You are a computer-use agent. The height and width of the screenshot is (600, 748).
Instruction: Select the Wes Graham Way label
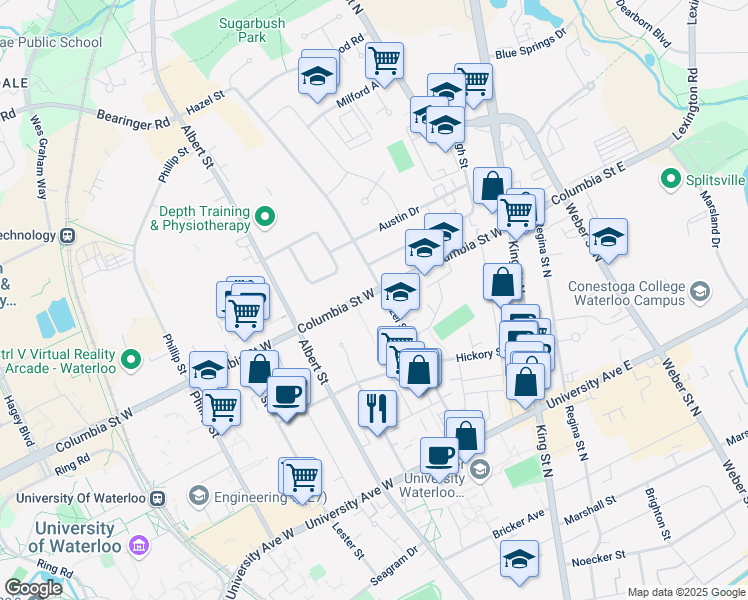(39, 157)
